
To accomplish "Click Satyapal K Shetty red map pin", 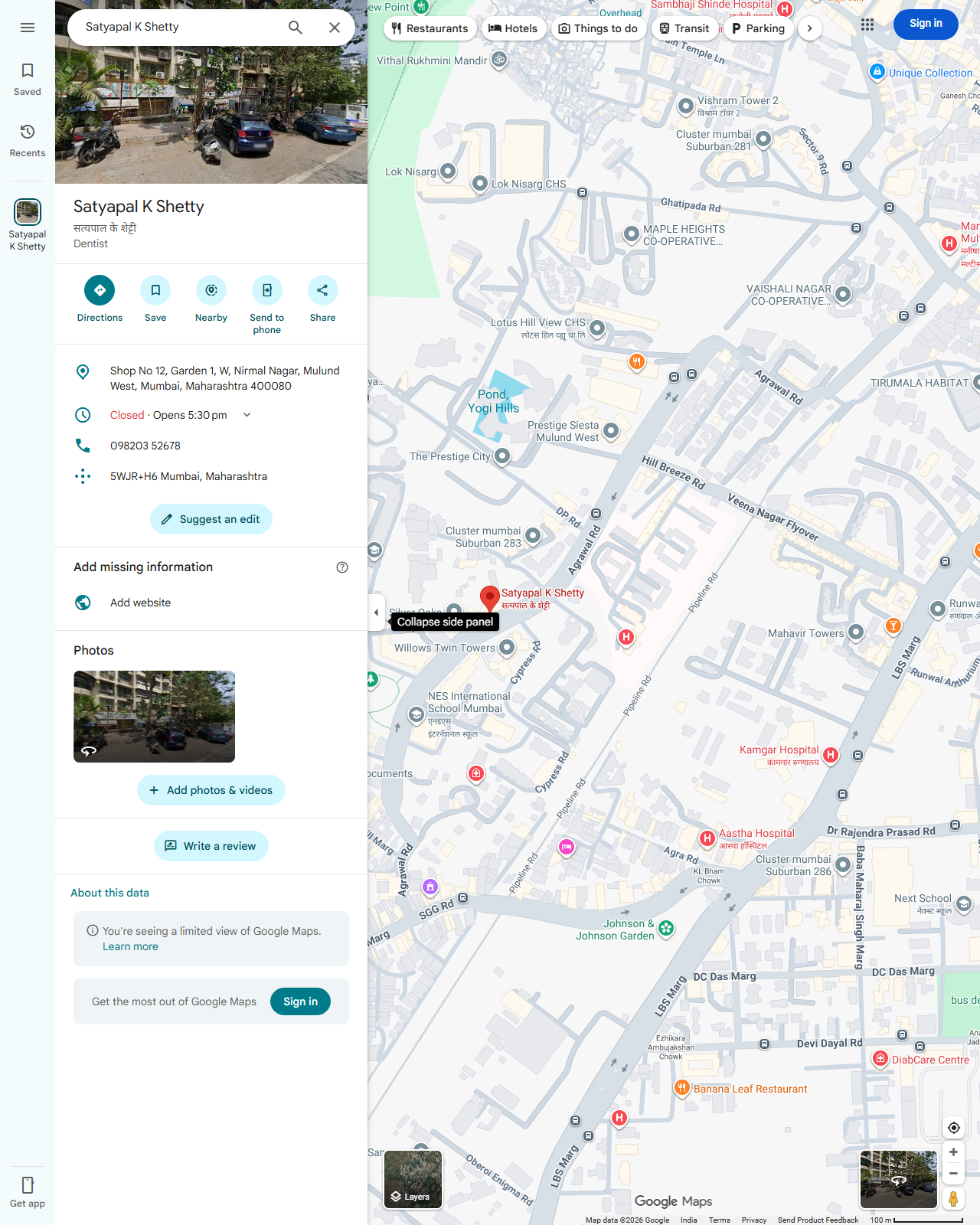I will [x=490, y=599].
